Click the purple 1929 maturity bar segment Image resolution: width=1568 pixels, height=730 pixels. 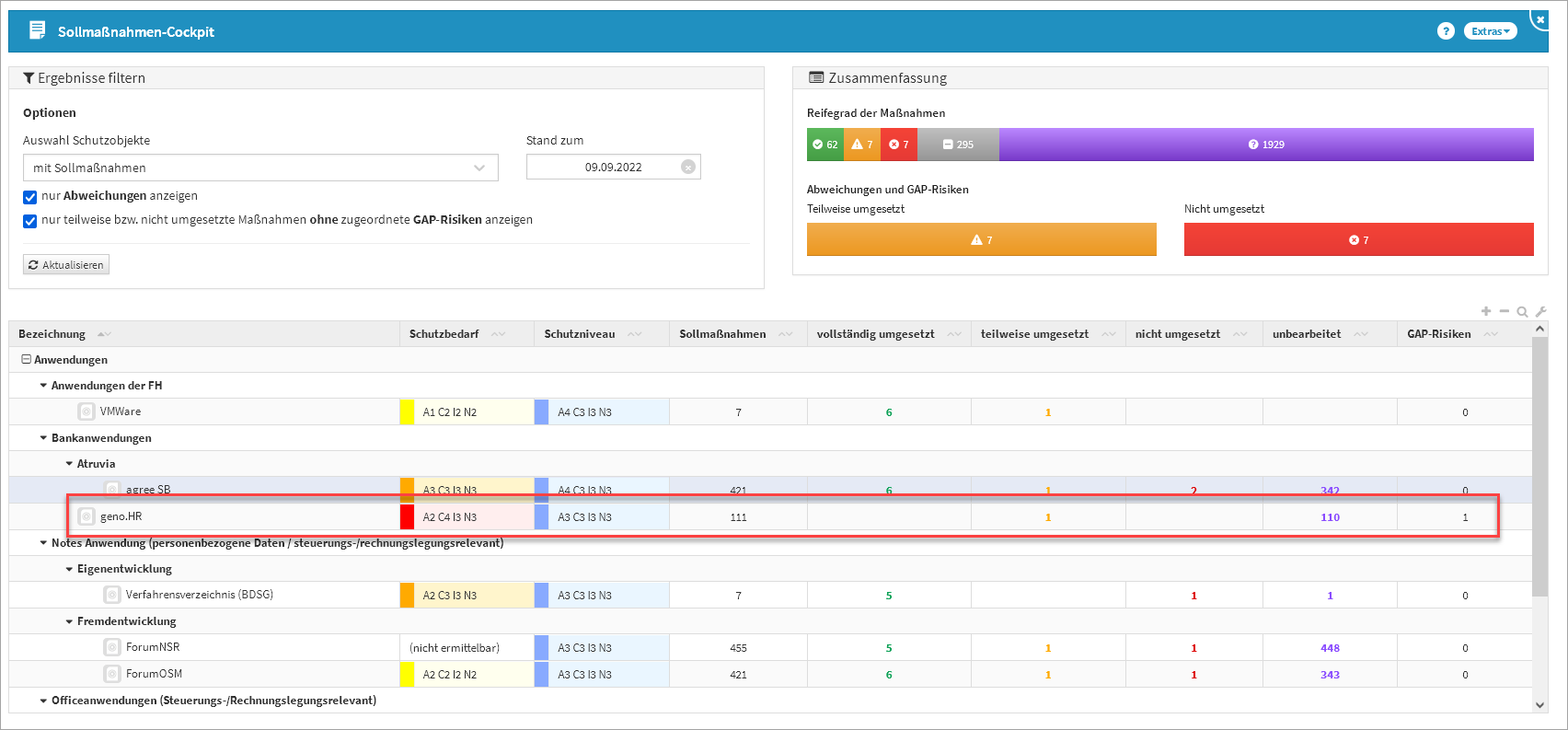(1266, 145)
